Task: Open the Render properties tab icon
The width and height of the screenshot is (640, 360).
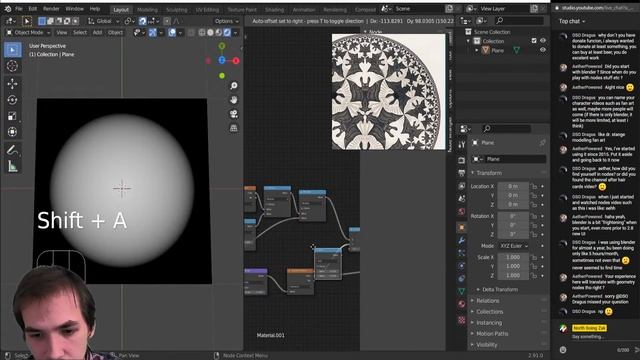Action: pos(462,160)
